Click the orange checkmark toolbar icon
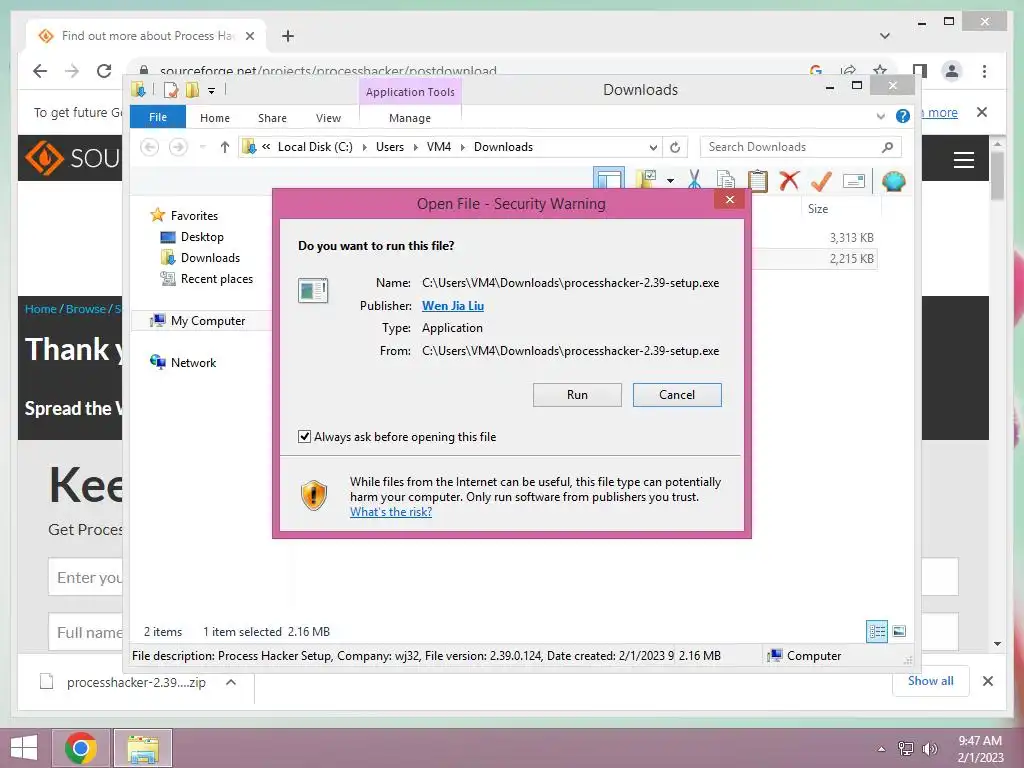1024x768 pixels. pyautogui.click(x=821, y=180)
